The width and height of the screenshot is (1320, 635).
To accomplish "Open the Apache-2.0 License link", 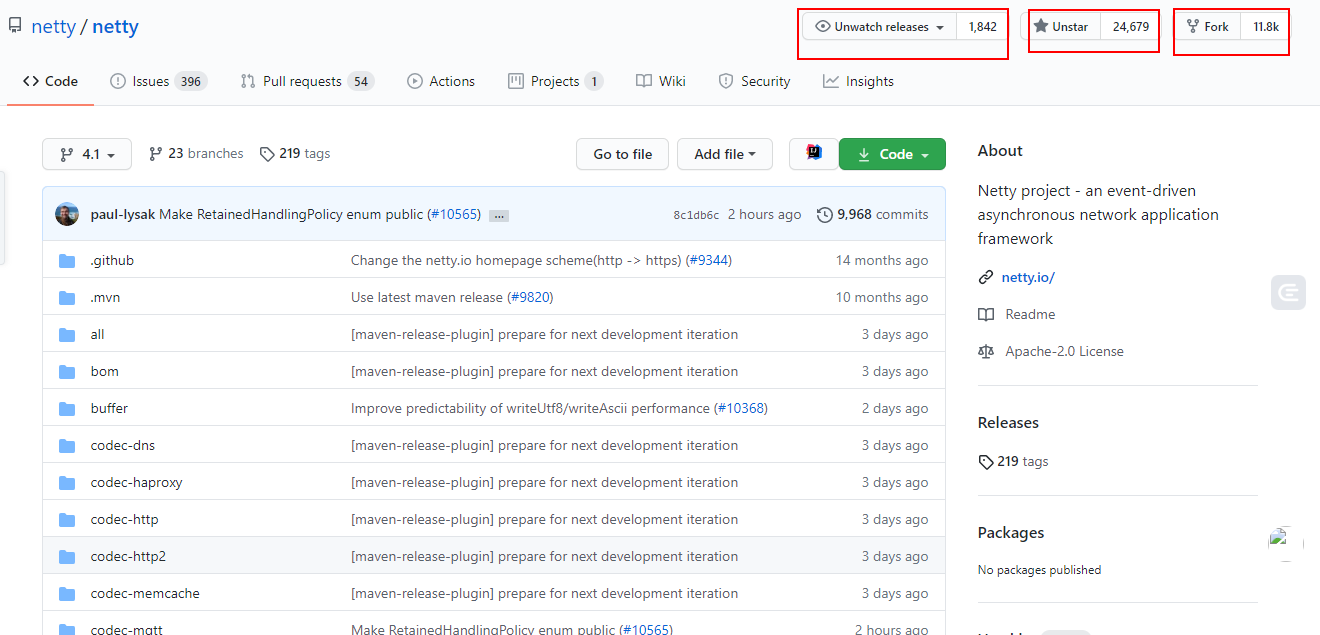I will pos(1064,351).
